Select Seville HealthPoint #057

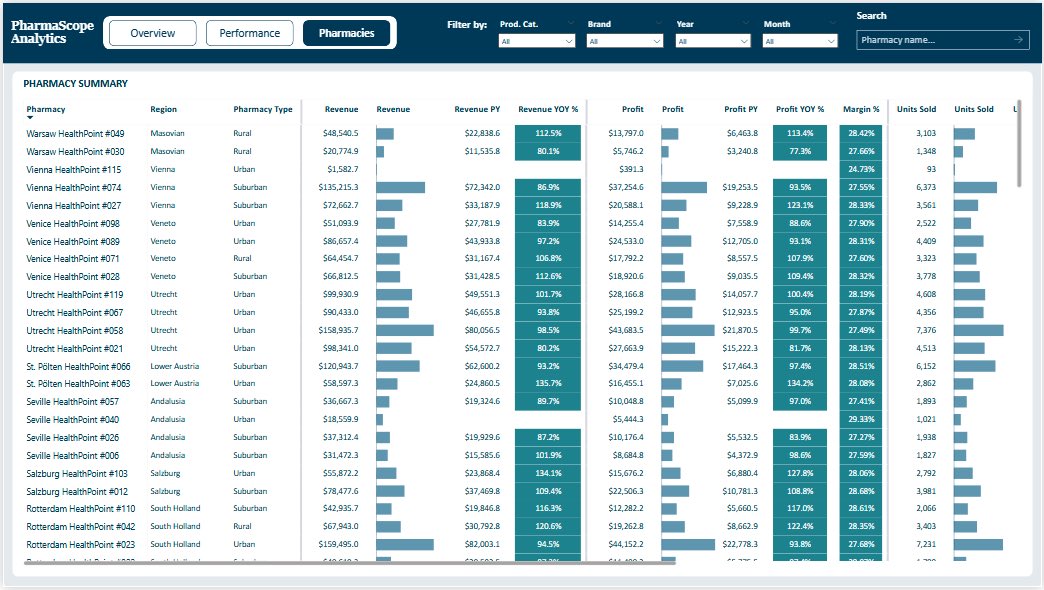tap(73, 401)
